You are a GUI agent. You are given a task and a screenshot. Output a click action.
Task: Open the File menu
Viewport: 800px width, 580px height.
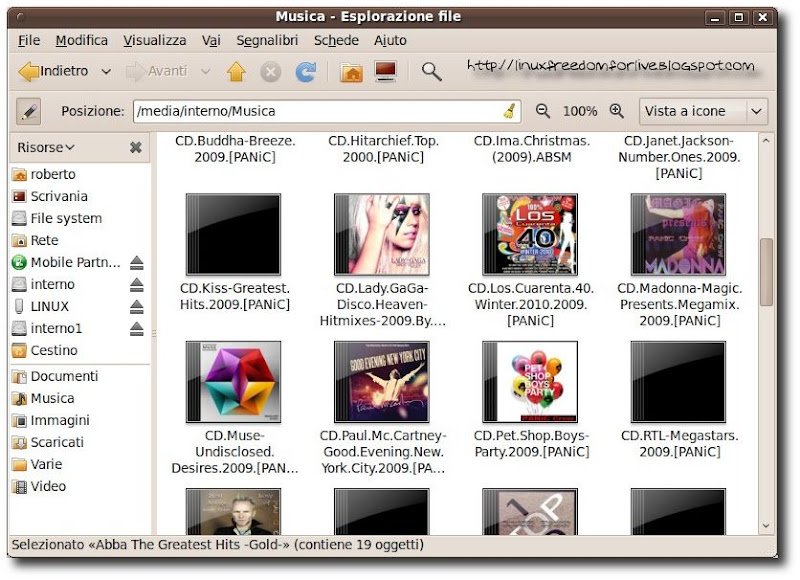click(x=29, y=40)
